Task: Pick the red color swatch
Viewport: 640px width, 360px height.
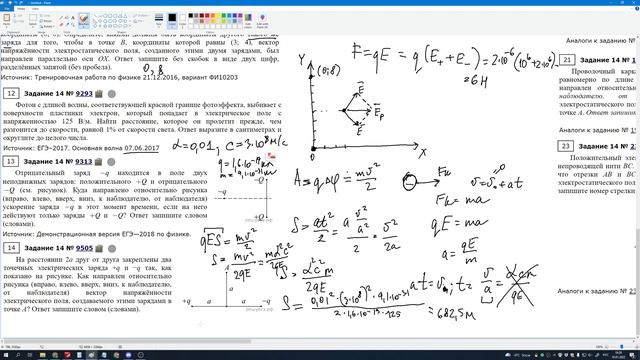Action: coord(207,16)
